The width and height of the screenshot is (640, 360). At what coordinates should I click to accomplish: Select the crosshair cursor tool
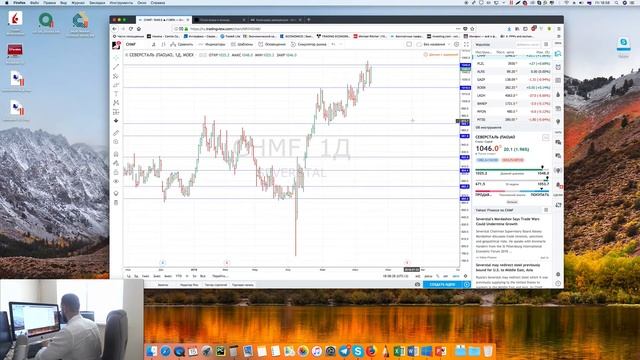click(x=116, y=58)
